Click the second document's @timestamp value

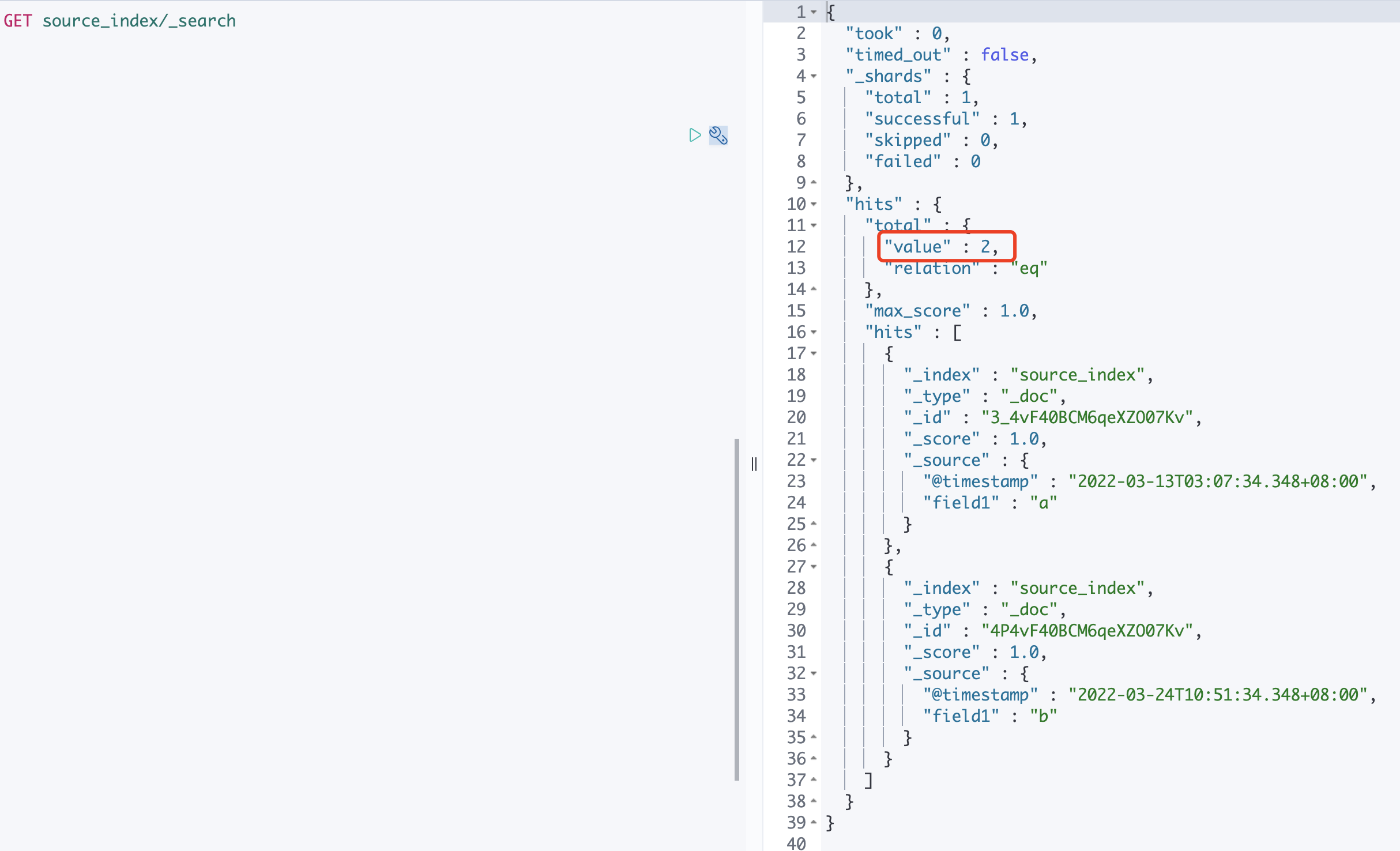(x=1217, y=695)
